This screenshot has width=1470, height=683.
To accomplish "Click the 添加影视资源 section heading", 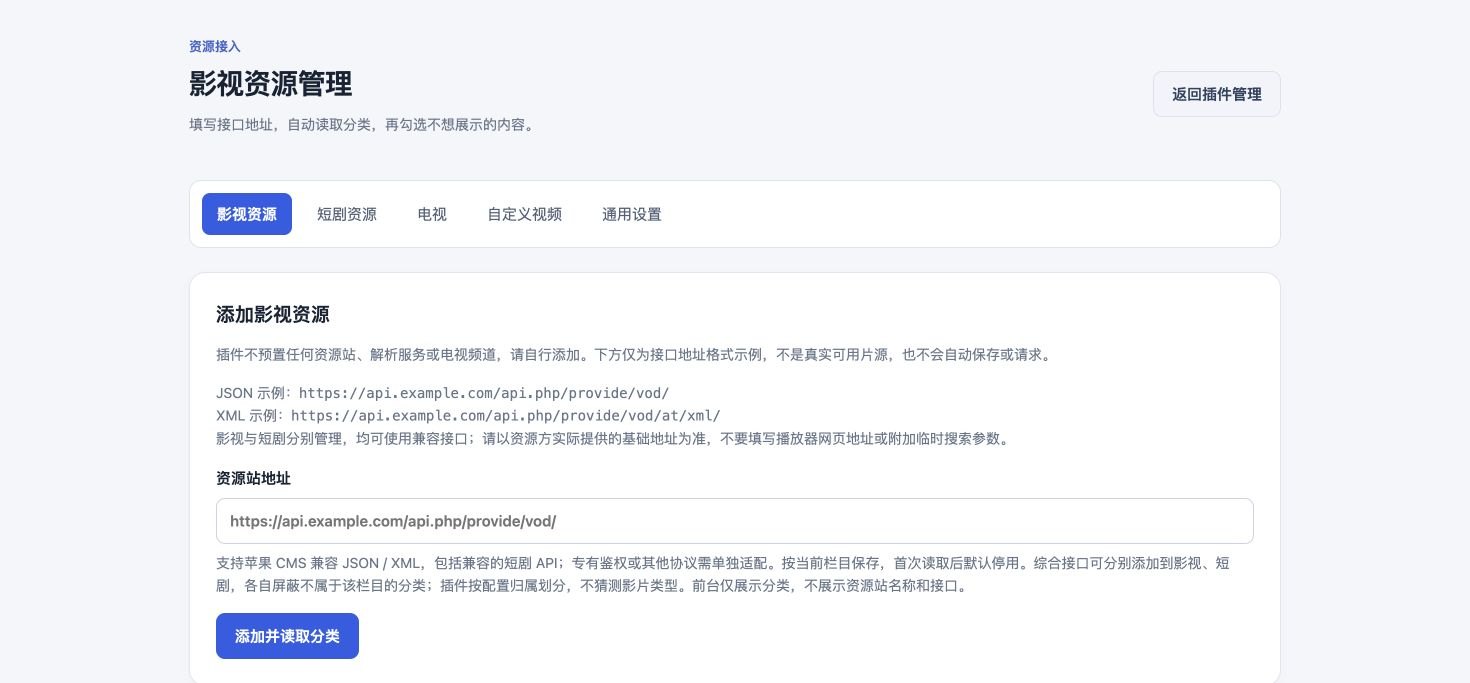I will click(273, 315).
